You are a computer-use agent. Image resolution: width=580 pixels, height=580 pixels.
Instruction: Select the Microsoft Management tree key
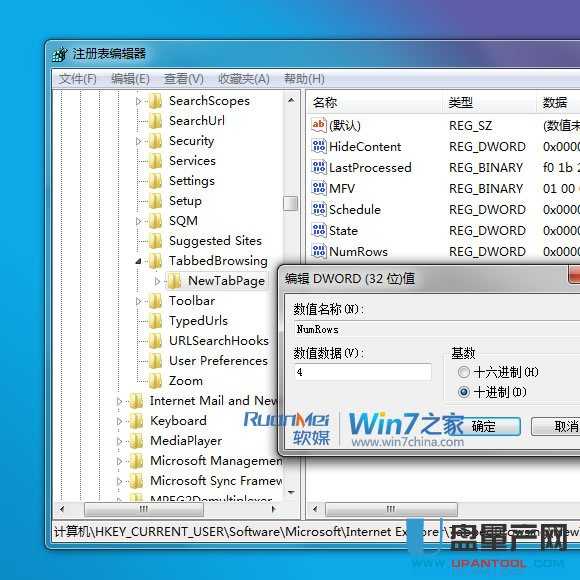pos(216,461)
